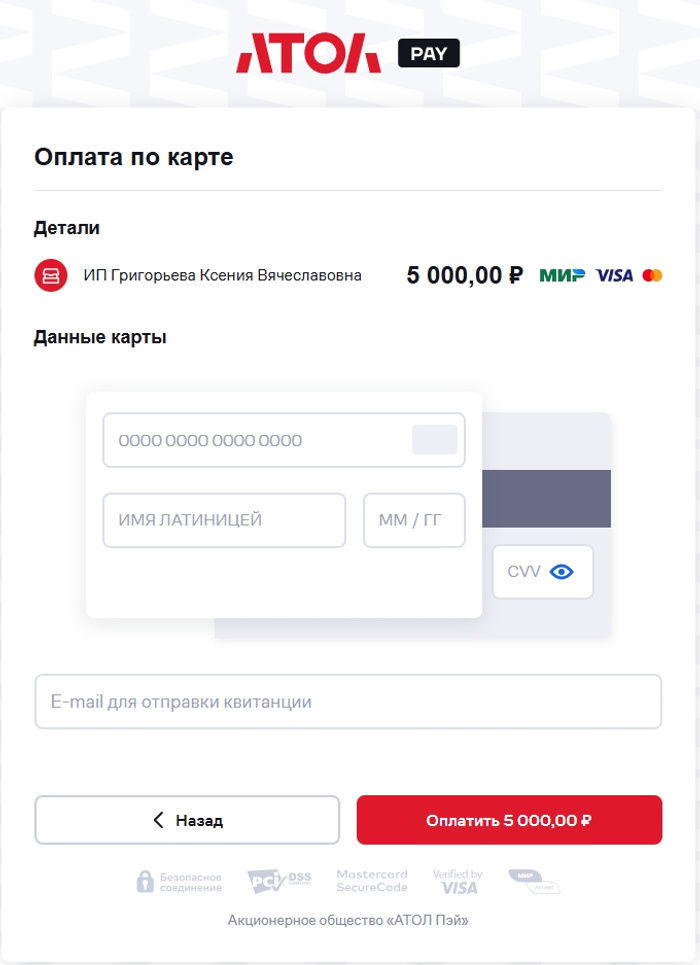Go back with the Назад button
The image size is (700, 965).
coord(187,820)
